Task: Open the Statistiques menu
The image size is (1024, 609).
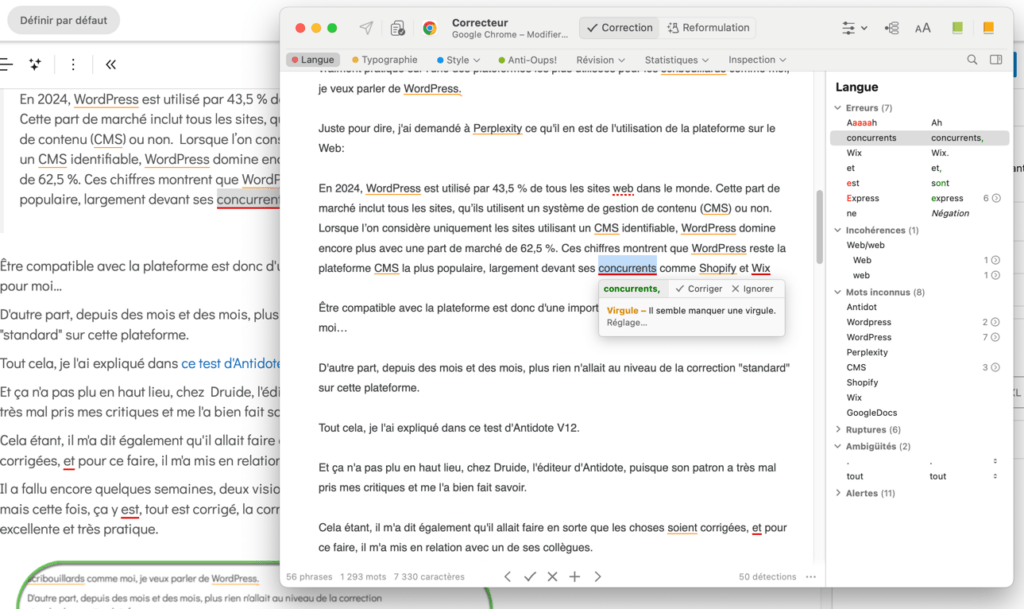Action: pyautogui.click(x=676, y=59)
